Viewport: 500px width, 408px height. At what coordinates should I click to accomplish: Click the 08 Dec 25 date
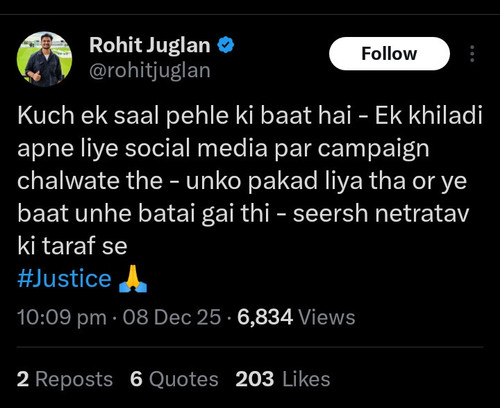[172, 317]
